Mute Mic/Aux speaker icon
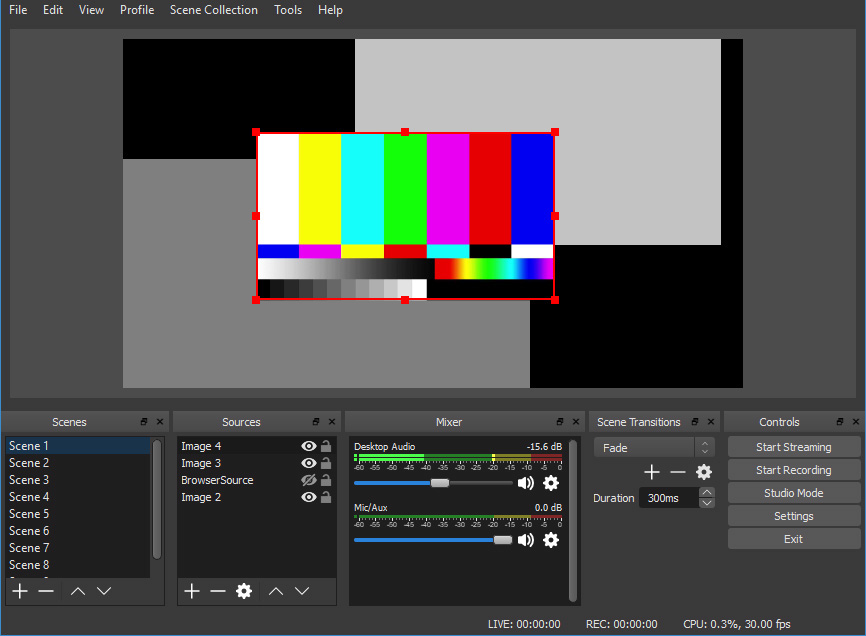Image resolution: width=866 pixels, height=636 pixels. pyautogui.click(x=526, y=540)
